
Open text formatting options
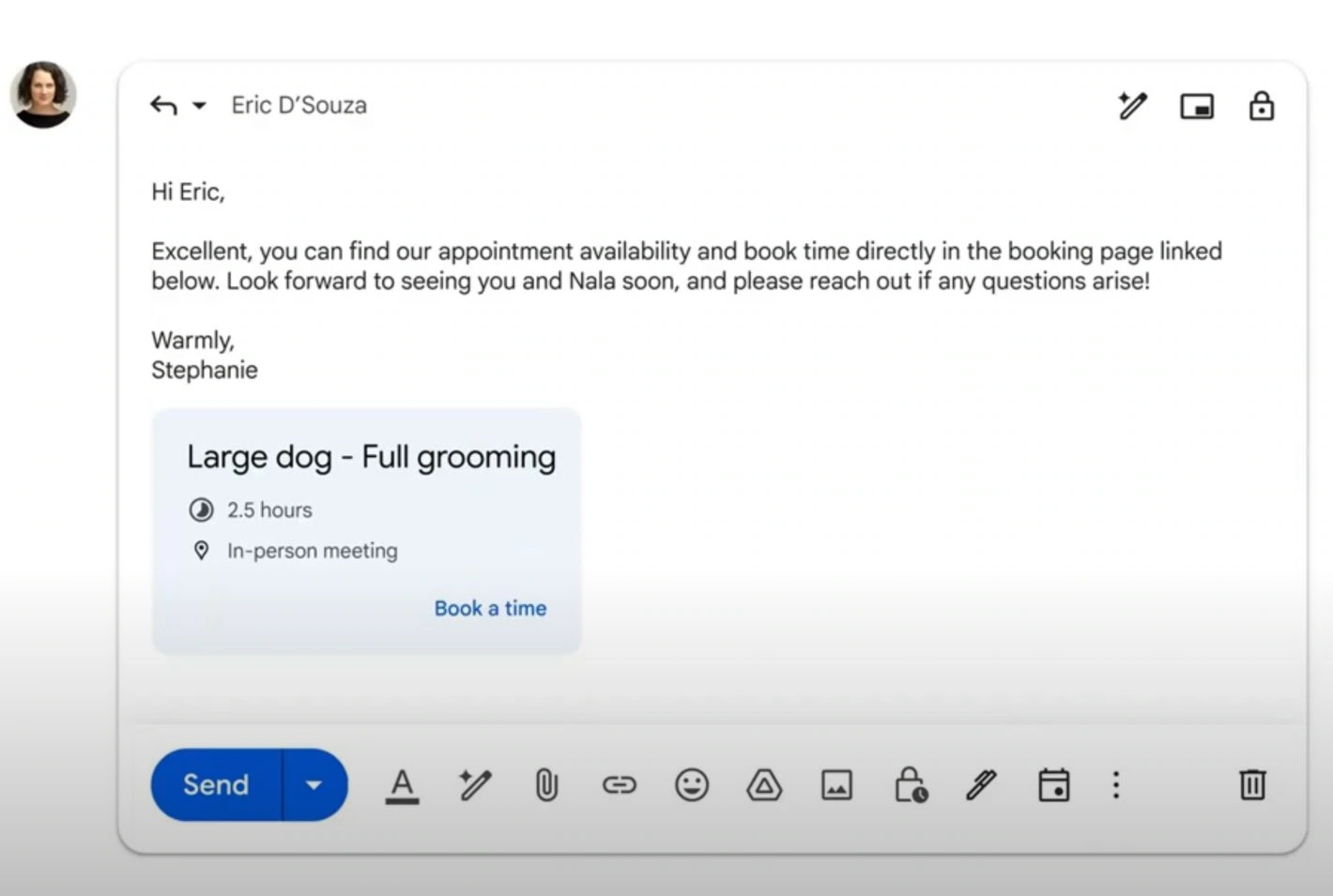point(402,785)
